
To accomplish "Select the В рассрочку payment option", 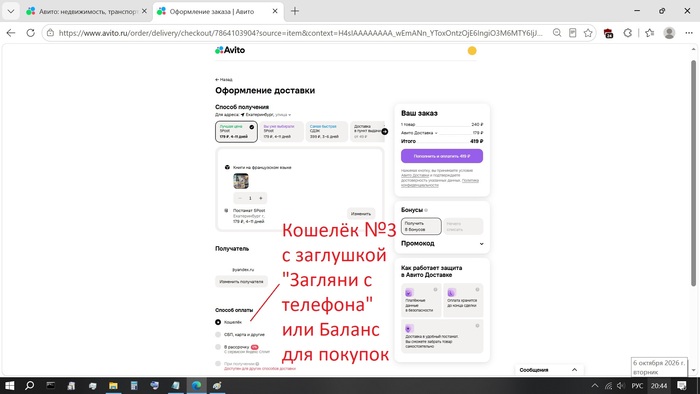I will point(218,347).
